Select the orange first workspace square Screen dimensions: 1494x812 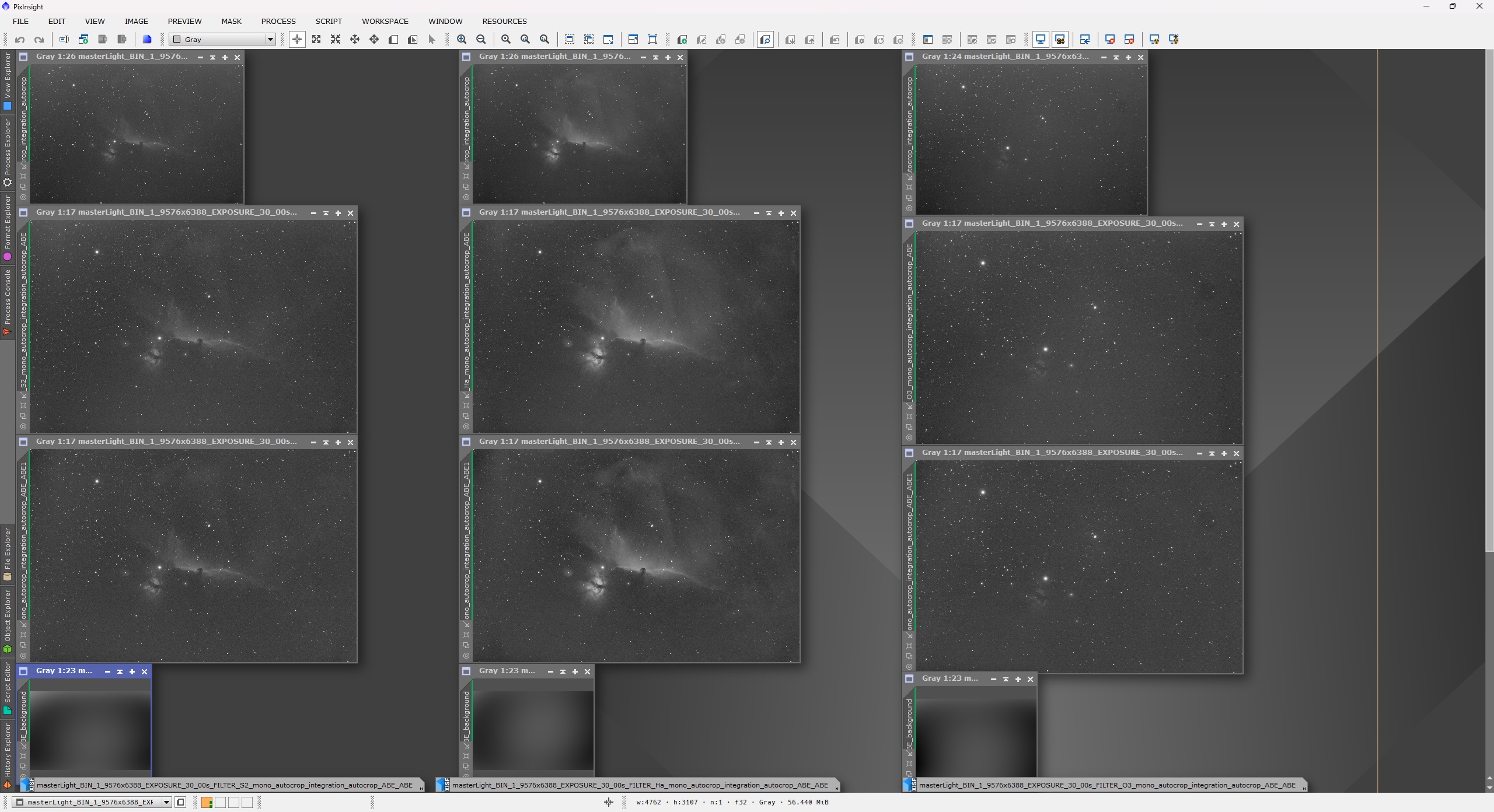tap(207, 803)
